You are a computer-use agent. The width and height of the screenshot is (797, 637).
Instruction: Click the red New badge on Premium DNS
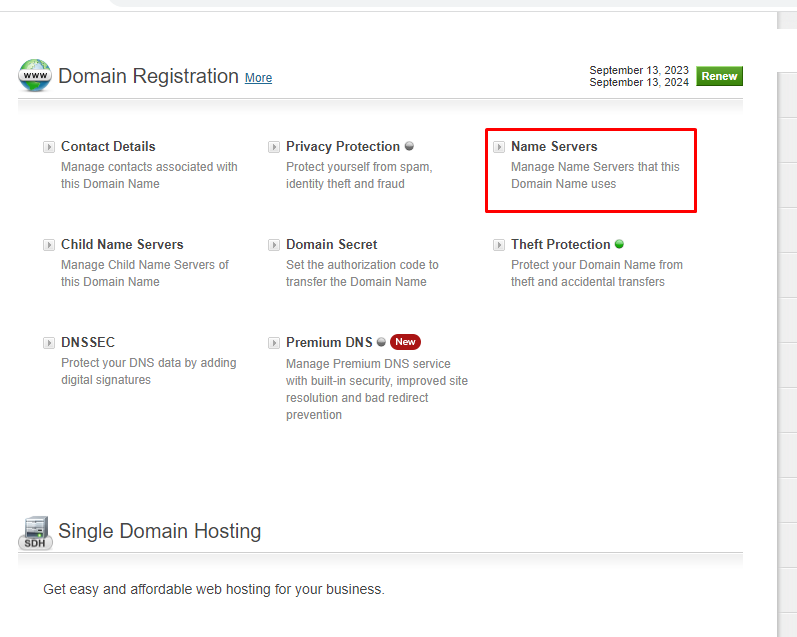[x=405, y=342]
